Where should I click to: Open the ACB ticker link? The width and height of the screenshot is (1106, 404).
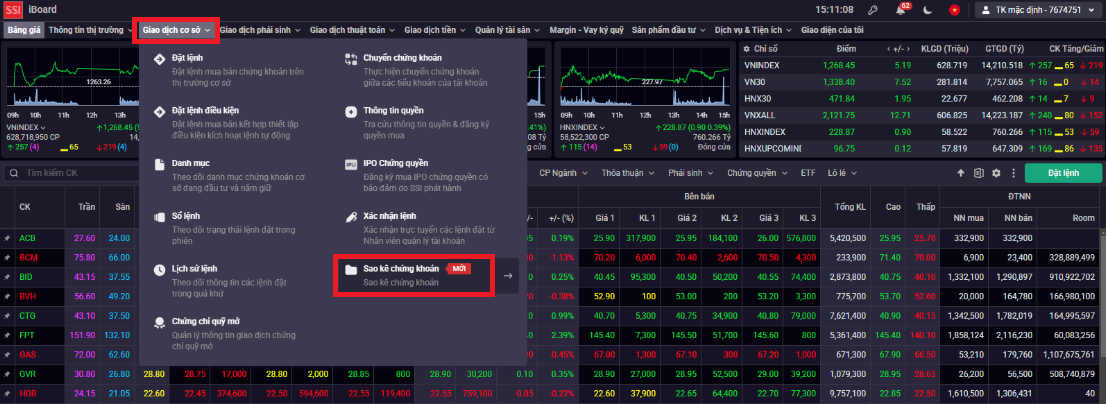[x=28, y=238]
